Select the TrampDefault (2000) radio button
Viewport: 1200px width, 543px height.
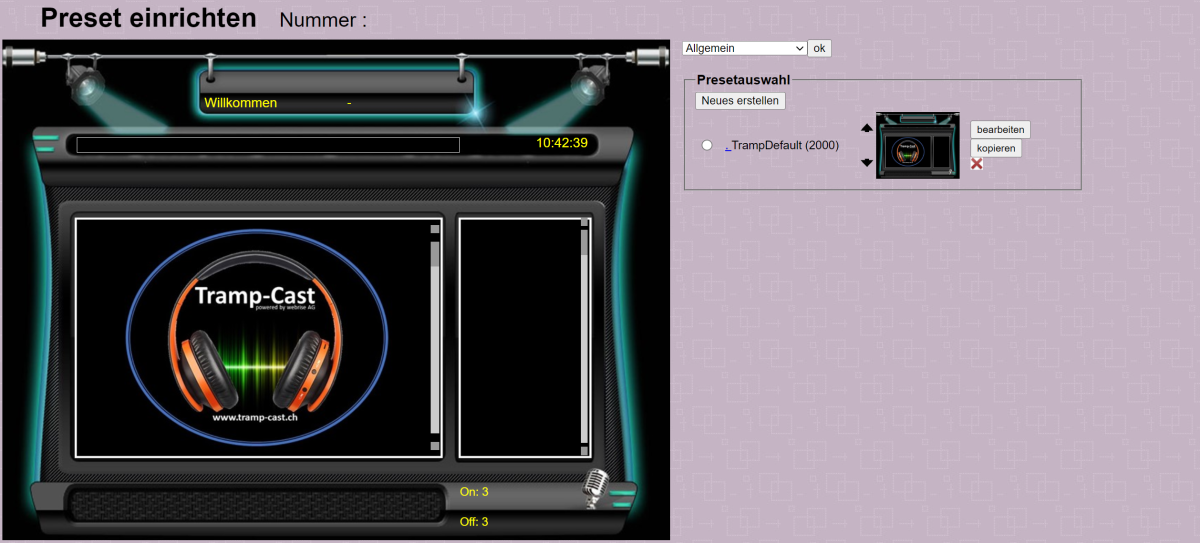pyautogui.click(x=707, y=146)
